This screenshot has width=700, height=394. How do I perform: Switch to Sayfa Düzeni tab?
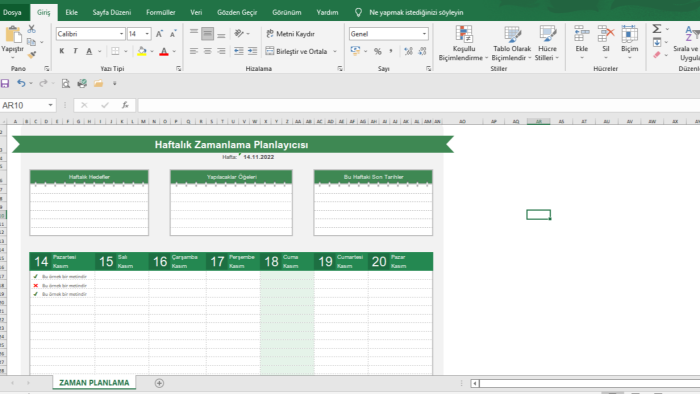coord(112,12)
